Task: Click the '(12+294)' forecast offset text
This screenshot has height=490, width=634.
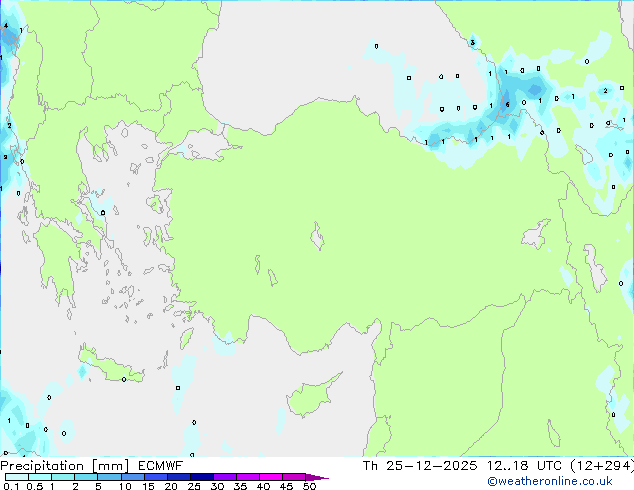Action: pos(602,466)
